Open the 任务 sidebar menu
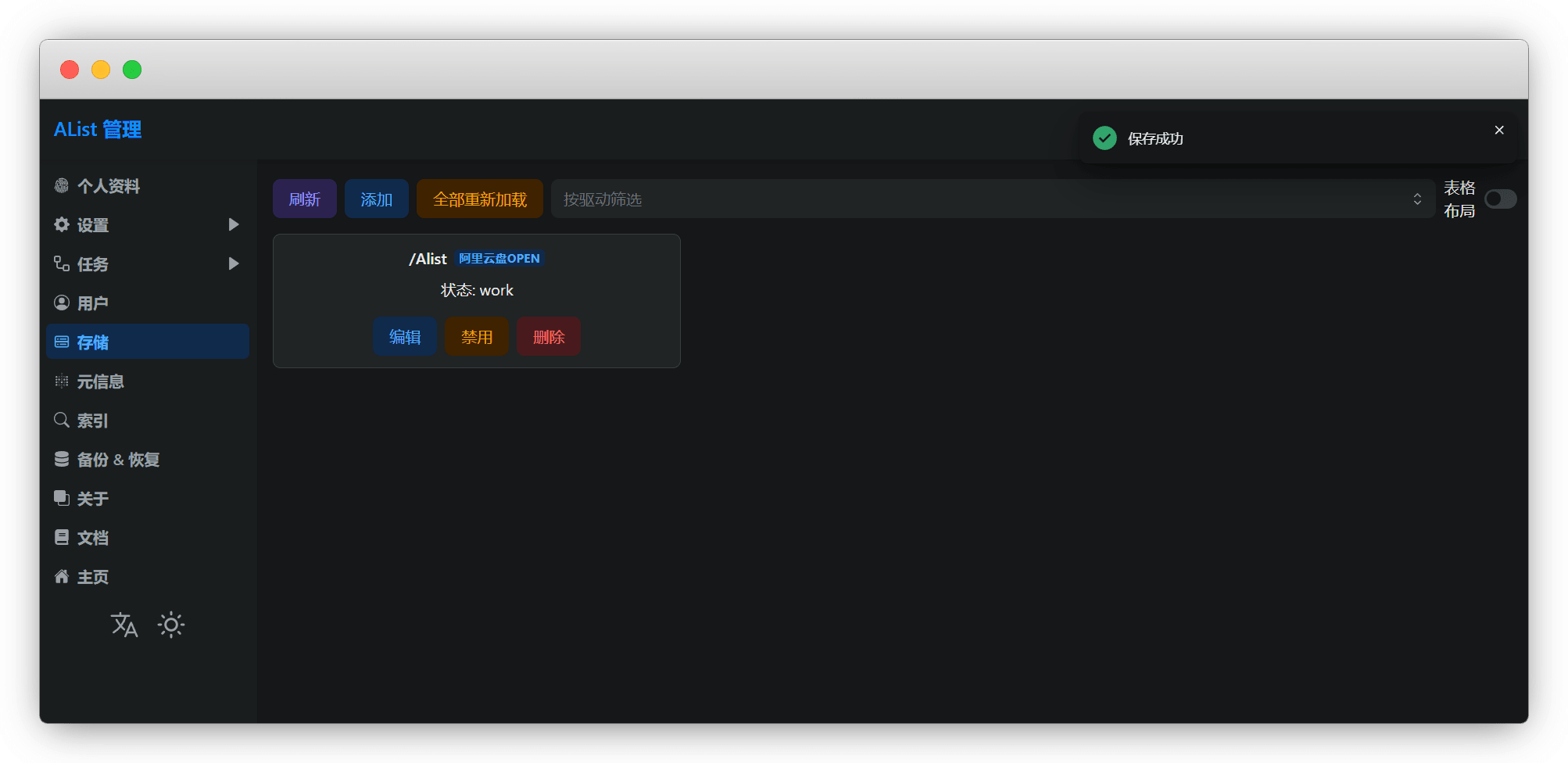Viewport: 1568px width, 763px height. click(148, 263)
